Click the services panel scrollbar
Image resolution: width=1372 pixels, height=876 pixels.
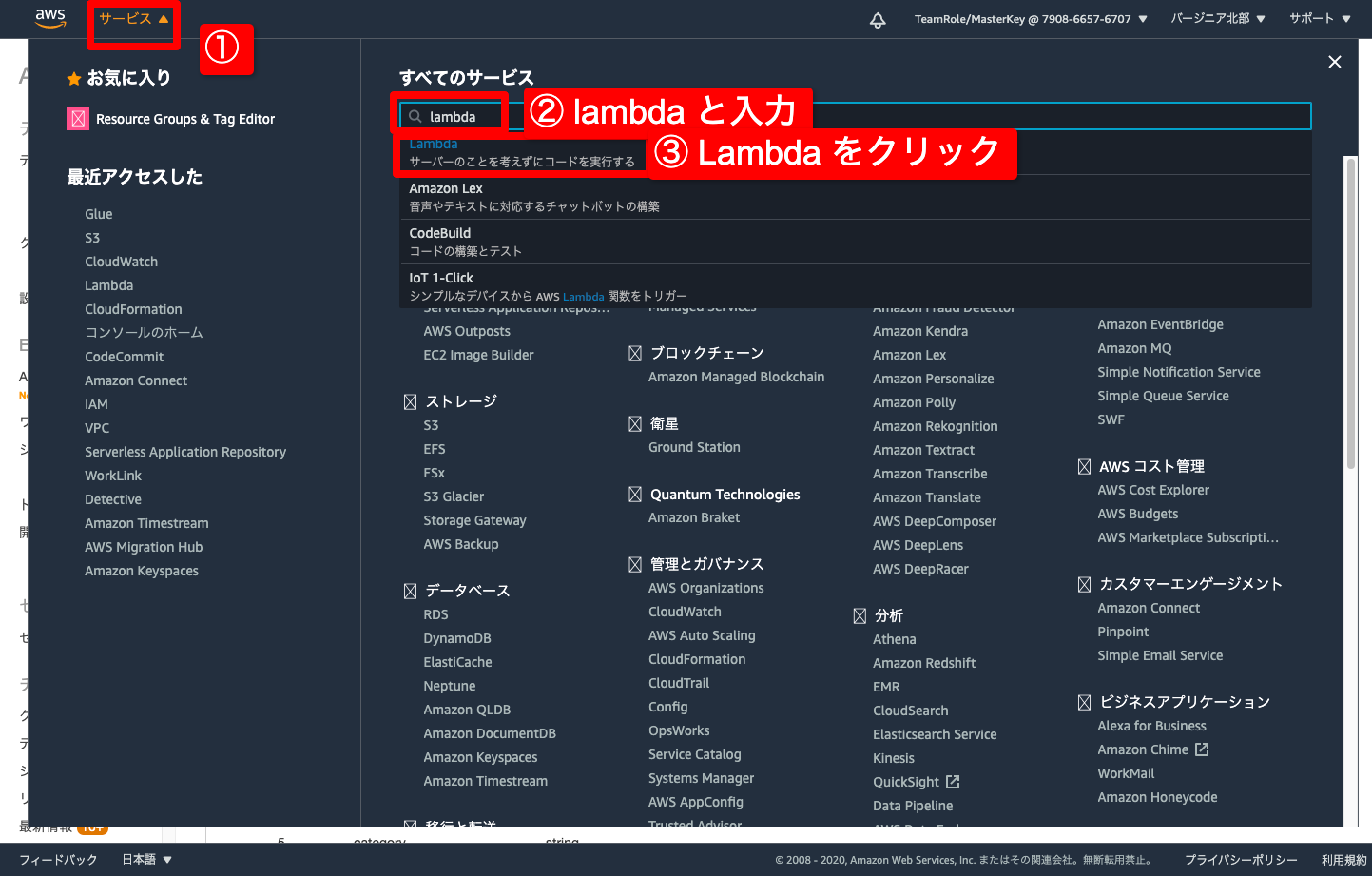point(1350,314)
